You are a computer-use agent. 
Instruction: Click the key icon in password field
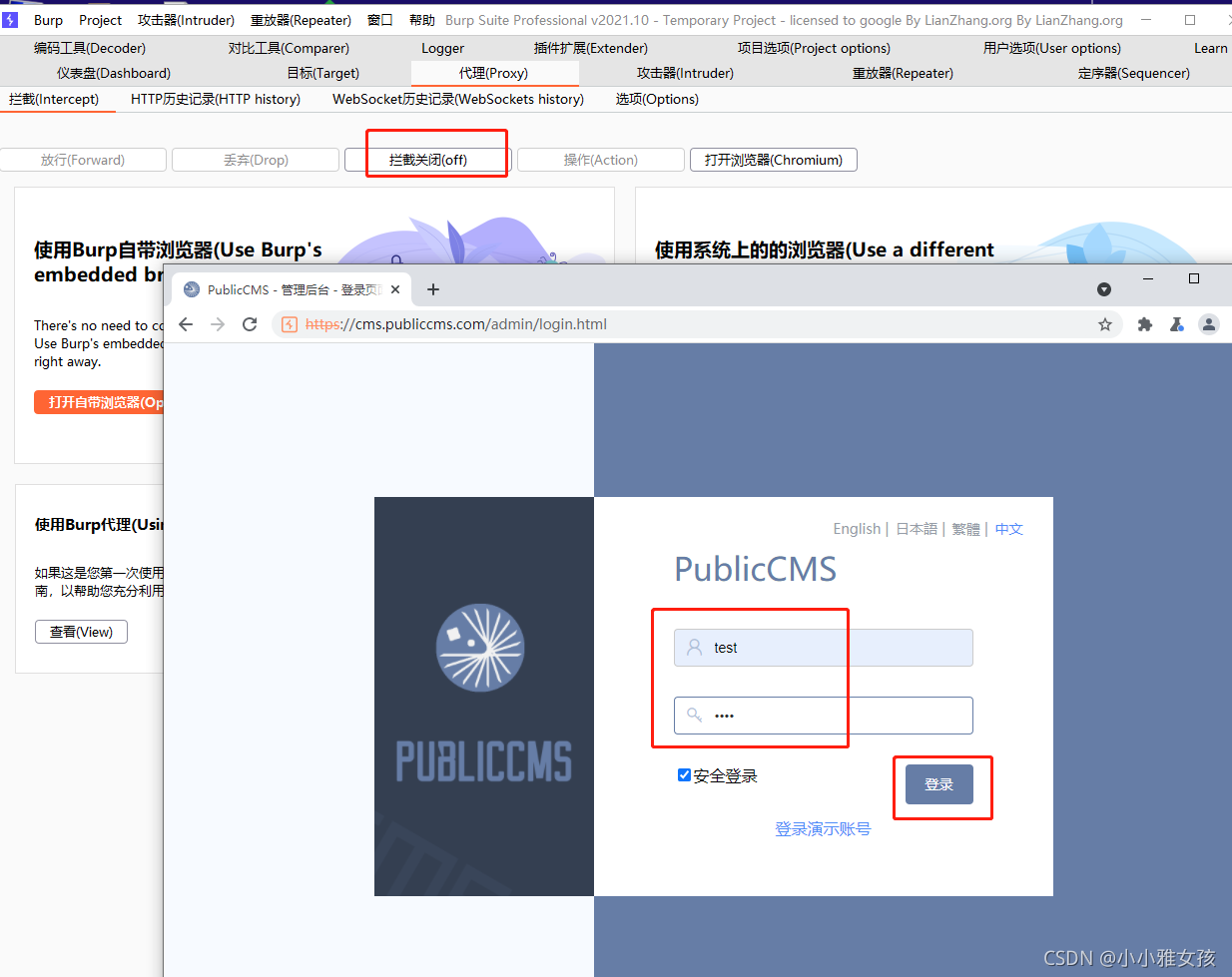694,715
